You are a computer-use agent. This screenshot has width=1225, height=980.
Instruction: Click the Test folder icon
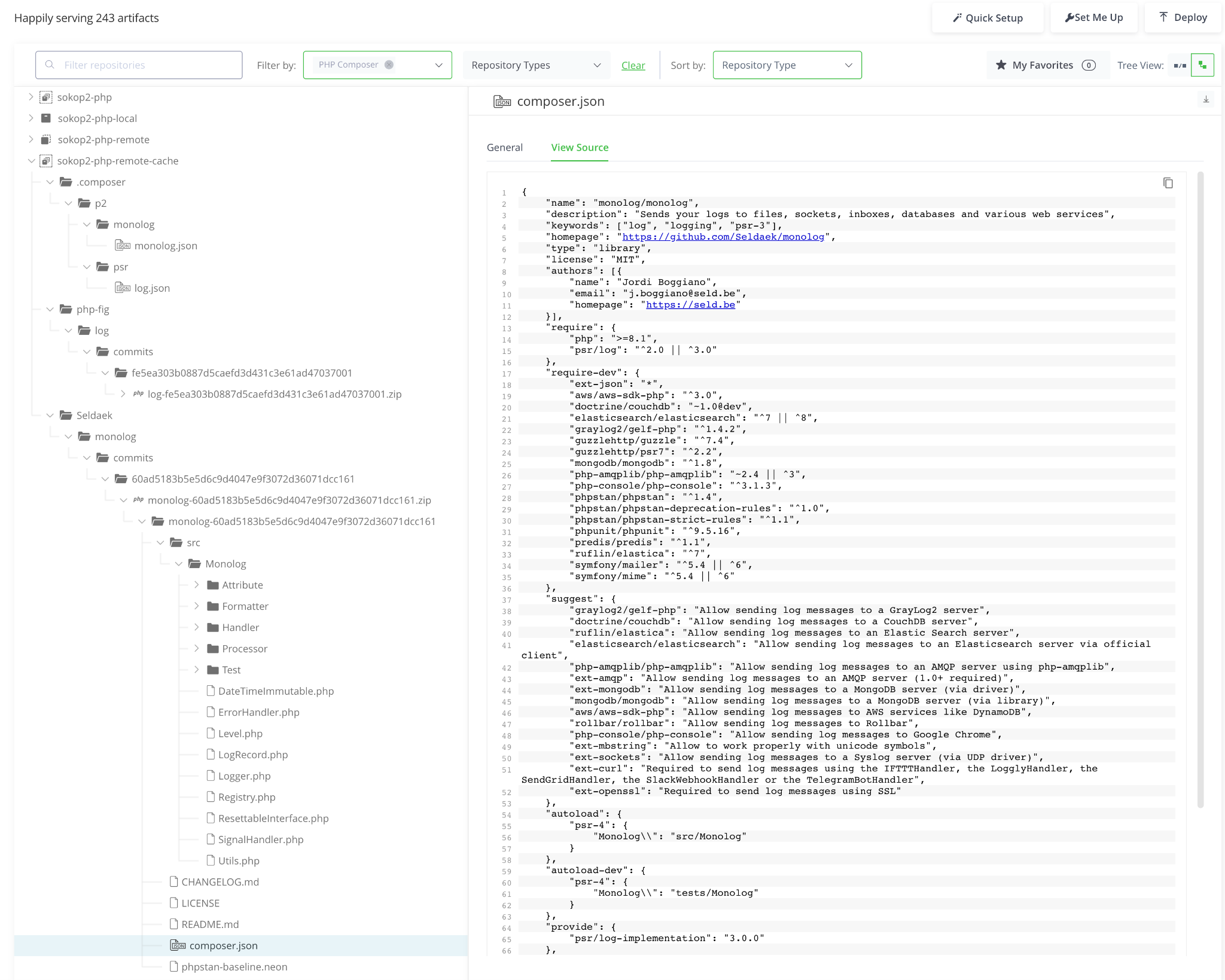(212, 670)
